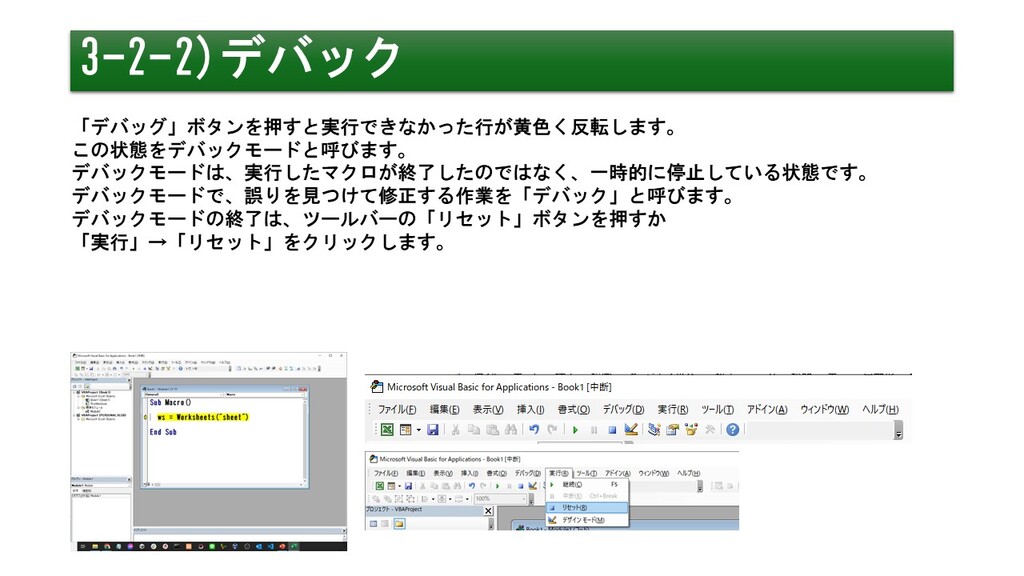The image size is (1024, 576).
Task: Open デバッグ(D) menu in lower screenshot
Action: pyautogui.click(x=528, y=473)
